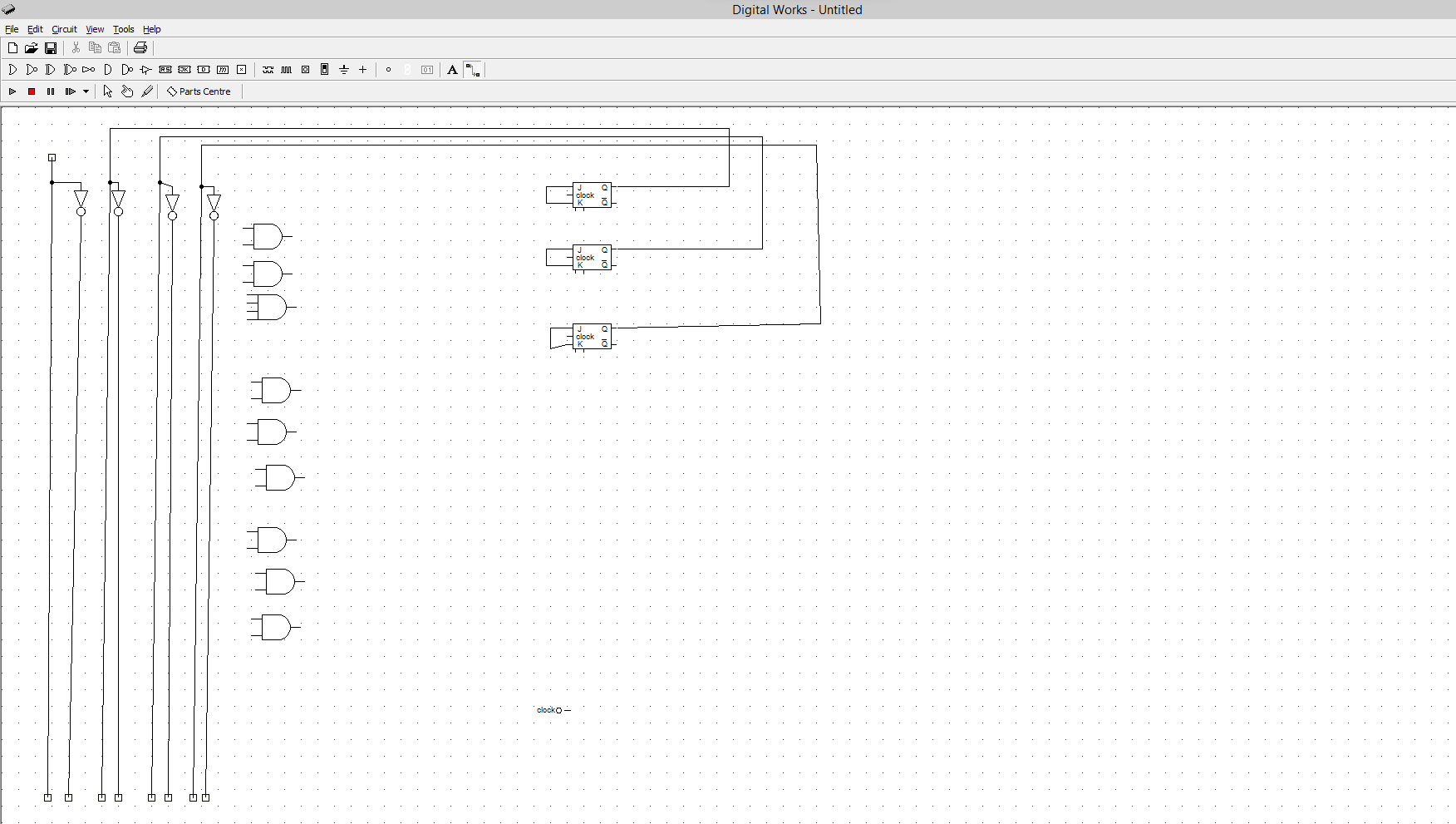Viewport: 1456px width, 824px height.
Task: Select the JK flip-flop tool
Action: click(184, 70)
